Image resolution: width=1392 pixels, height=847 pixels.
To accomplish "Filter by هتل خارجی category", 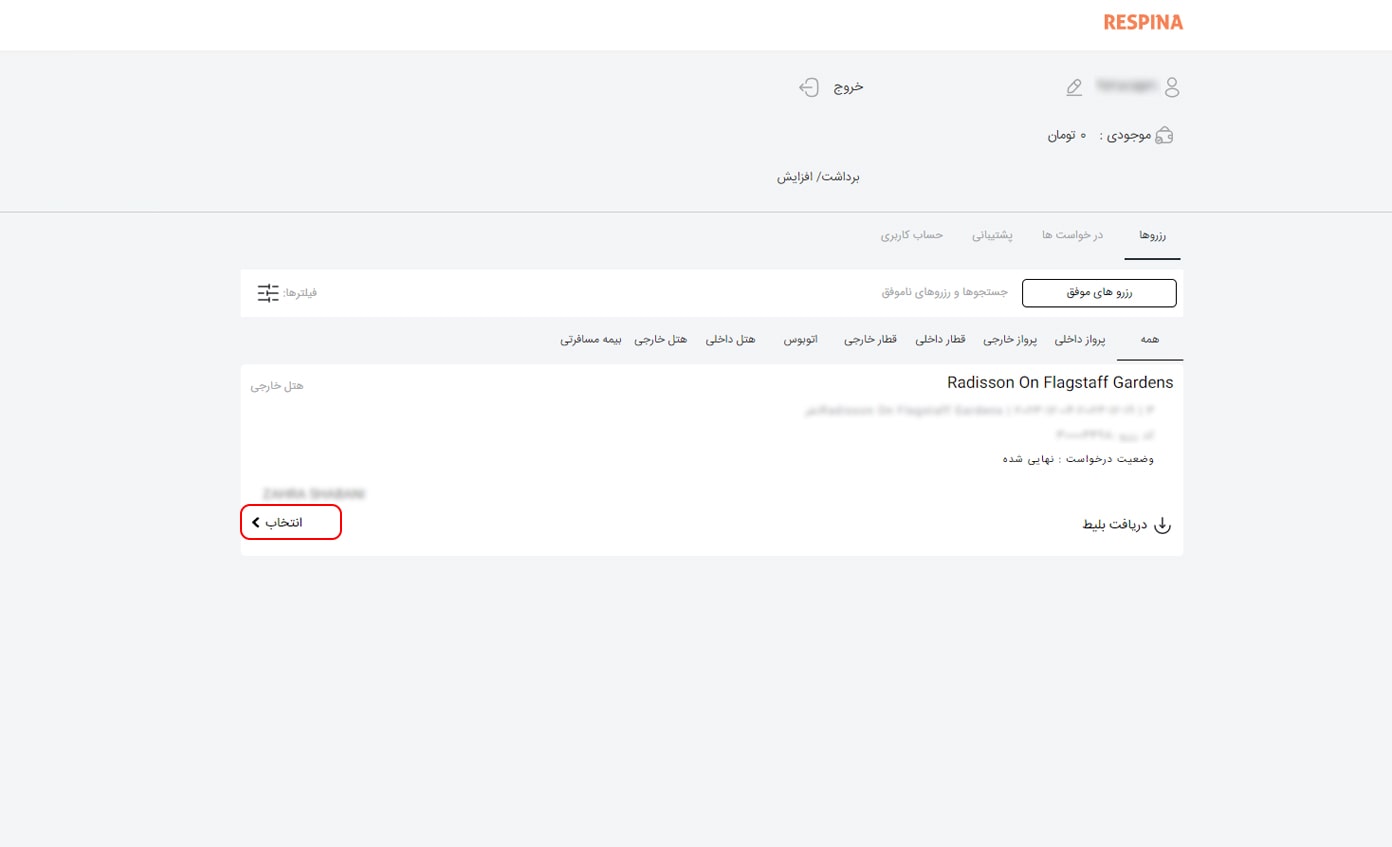I will coord(661,340).
